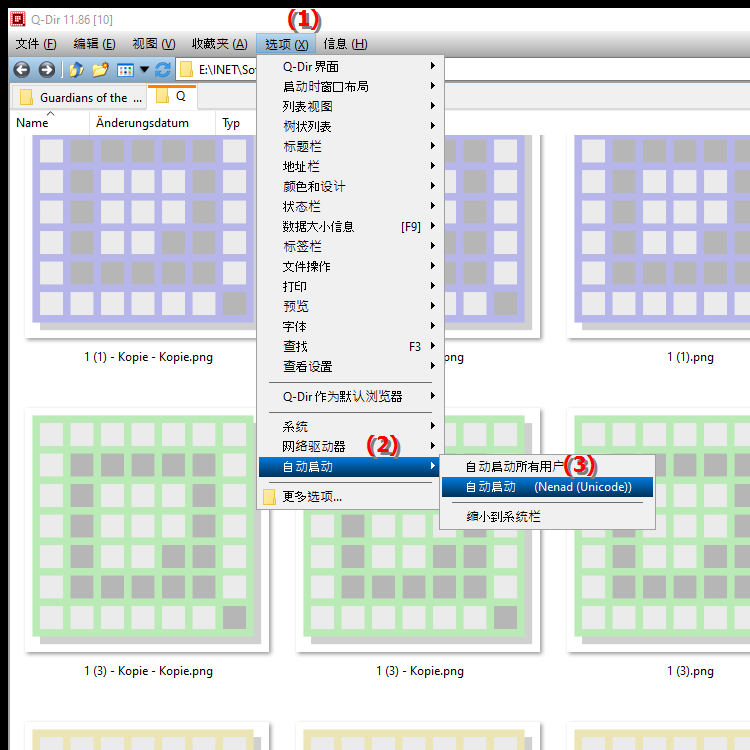Expand the 文件操作 submenu

tap(350, 266)
